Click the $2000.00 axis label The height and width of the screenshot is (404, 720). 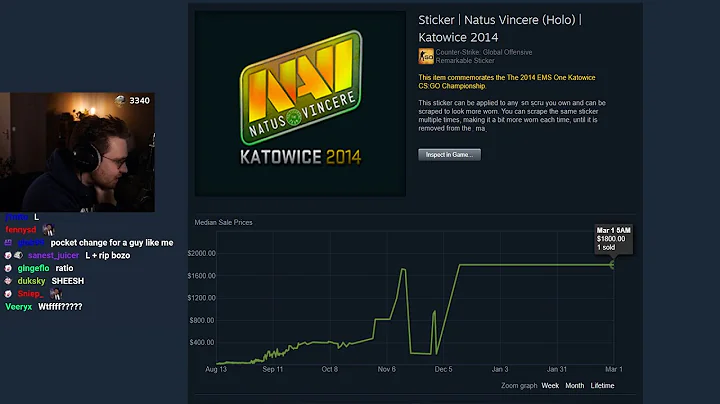pyautogui.click(x=201, y=253)
